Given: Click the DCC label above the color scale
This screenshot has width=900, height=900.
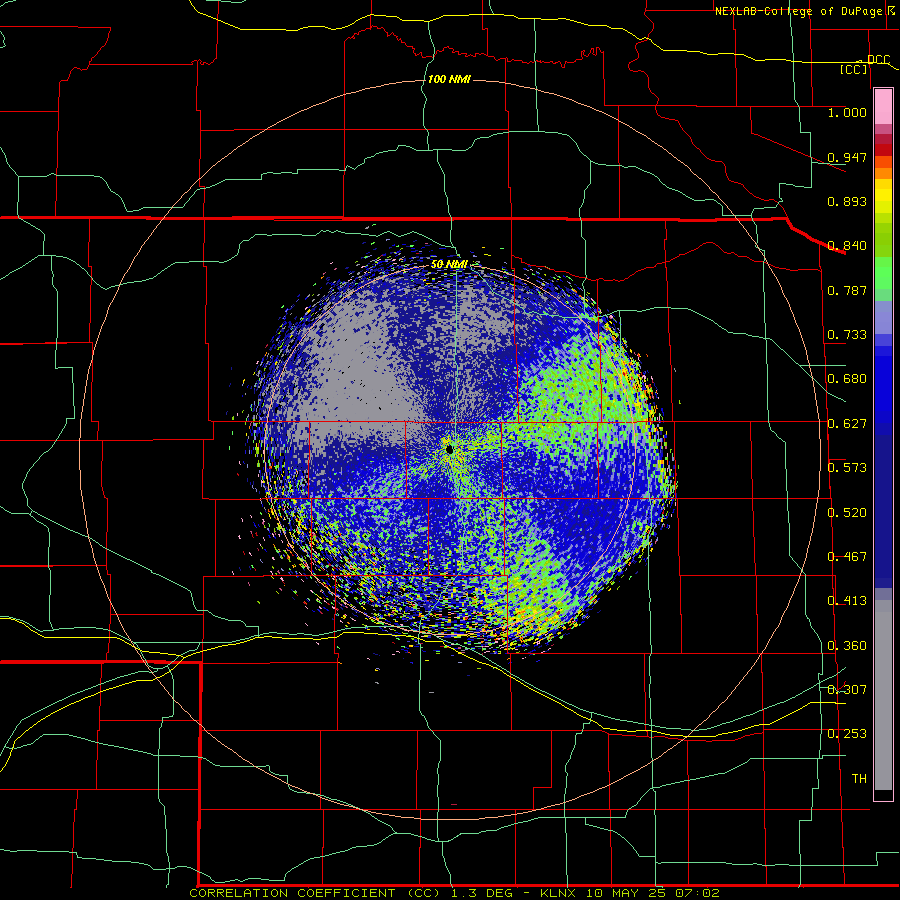Looking at the screenshot, I should (878, 59).
